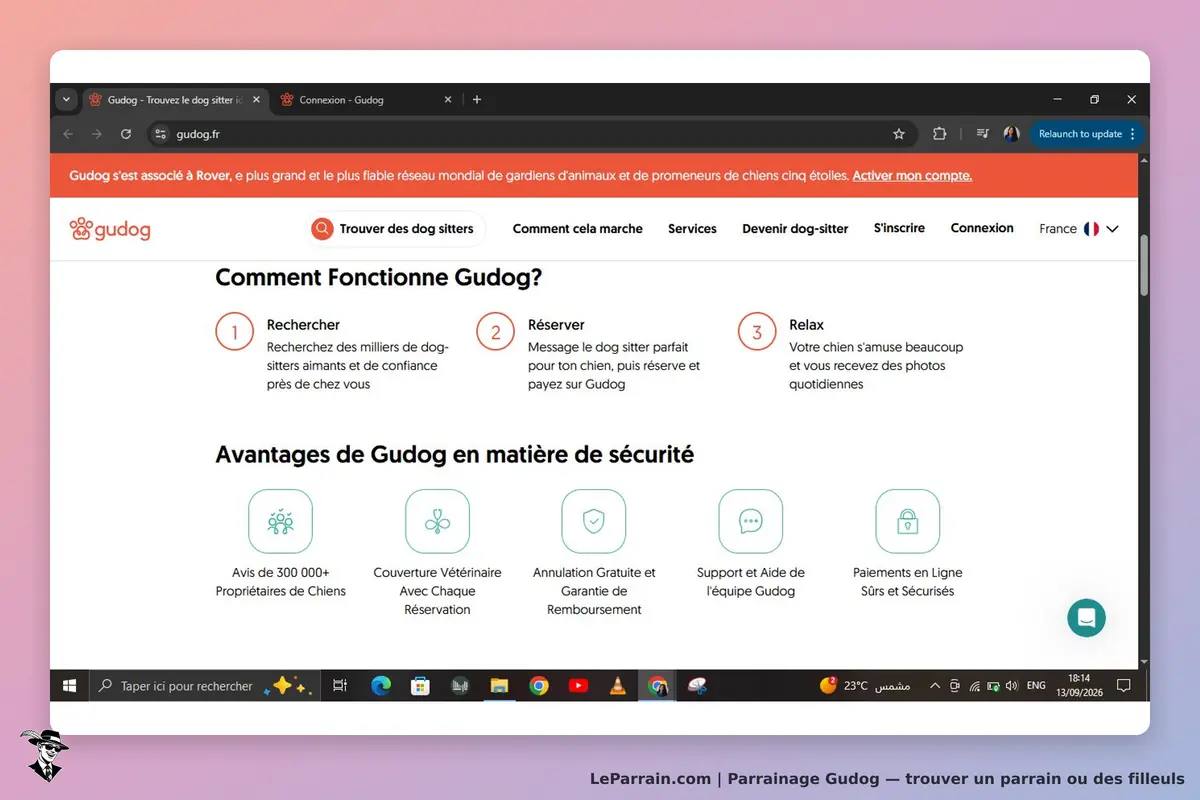Open YouTube app from taskbar

coord(578,686)
